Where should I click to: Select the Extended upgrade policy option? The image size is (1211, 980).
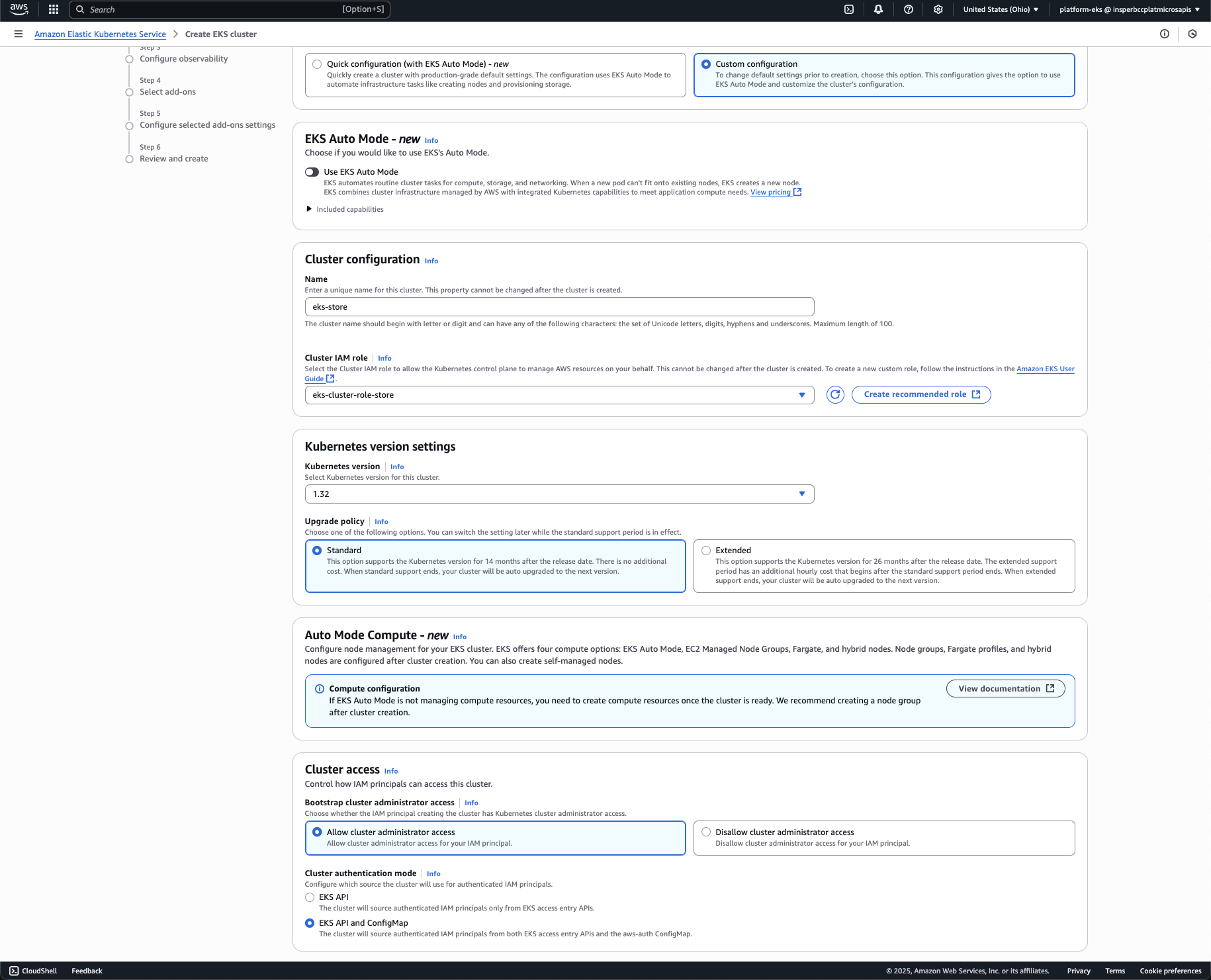(x=706, y=551)
